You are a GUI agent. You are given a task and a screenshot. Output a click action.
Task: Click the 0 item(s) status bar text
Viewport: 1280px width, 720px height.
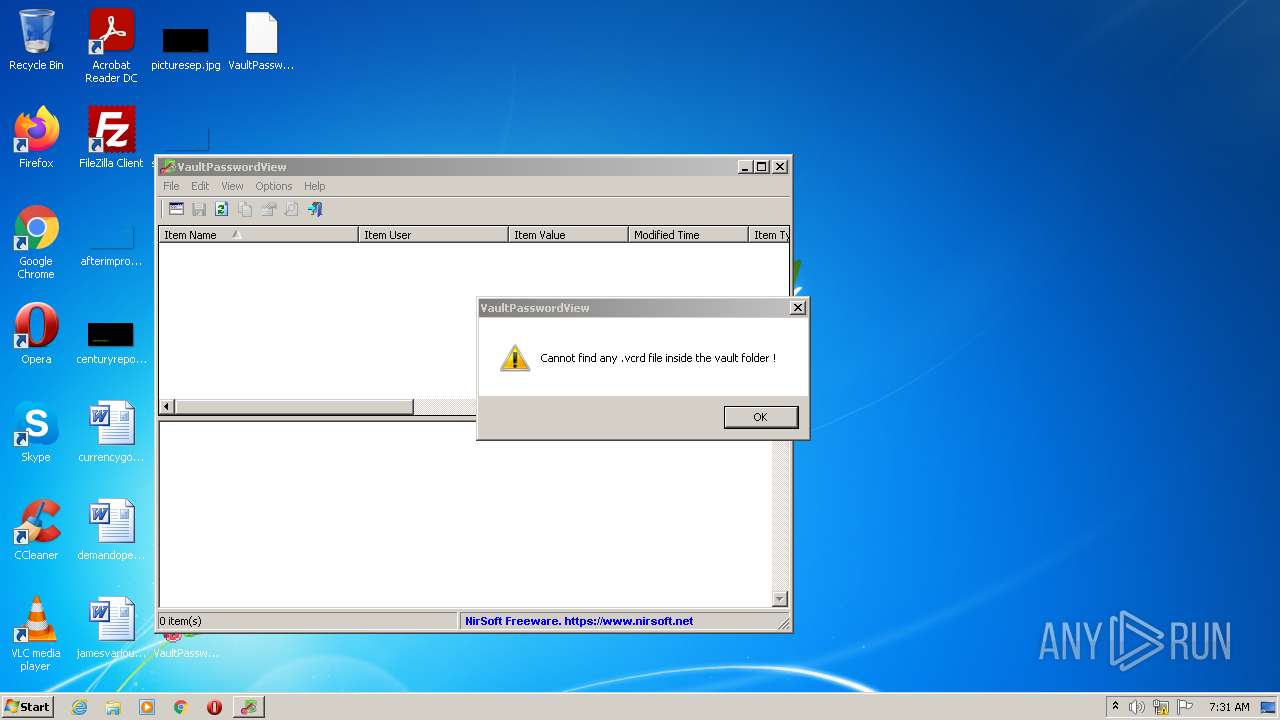(181, 621)
